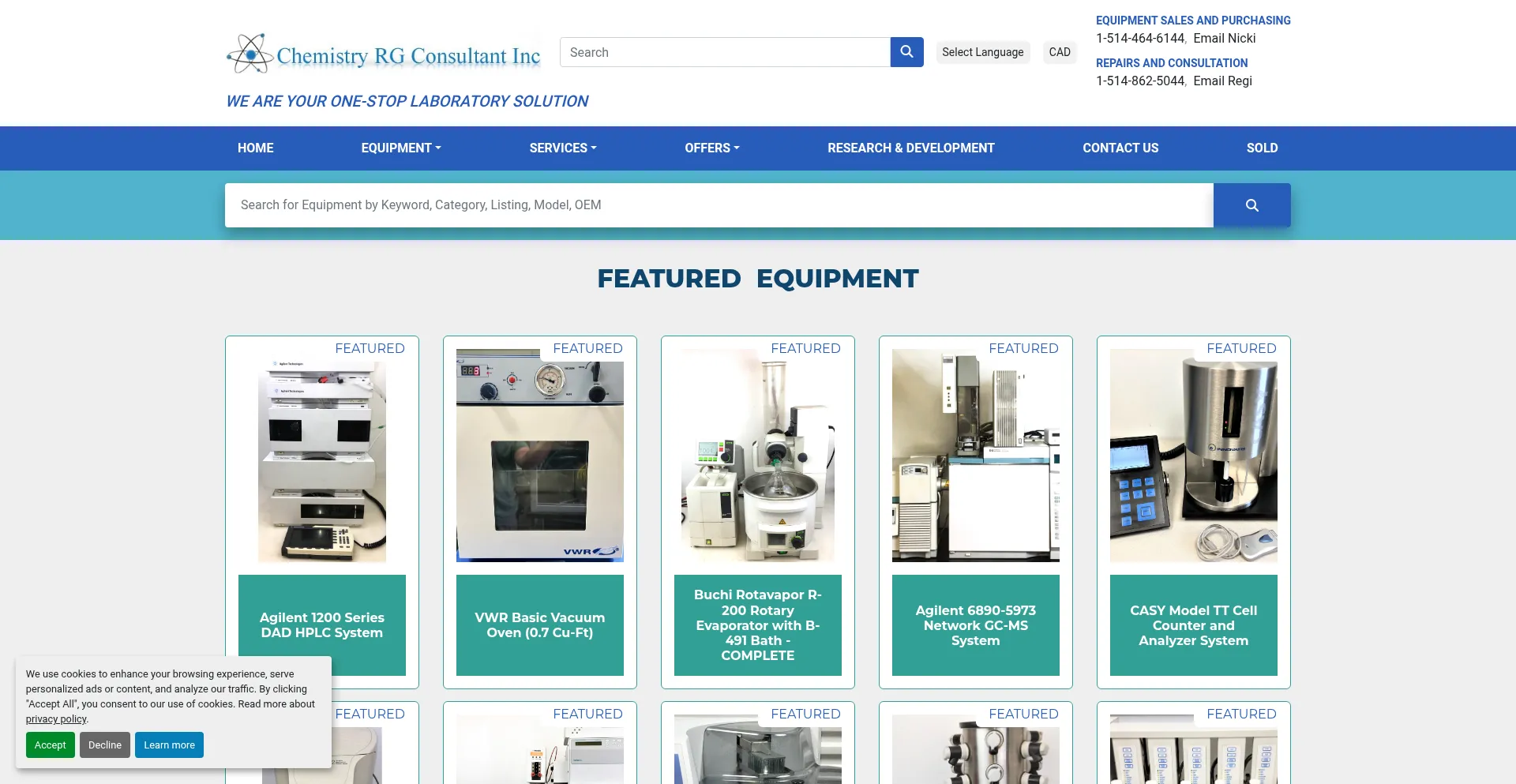Expand the Equipment dropdown menu
Screen dimensions: 1516x784
pyautogui.click(x=401, y=148)
